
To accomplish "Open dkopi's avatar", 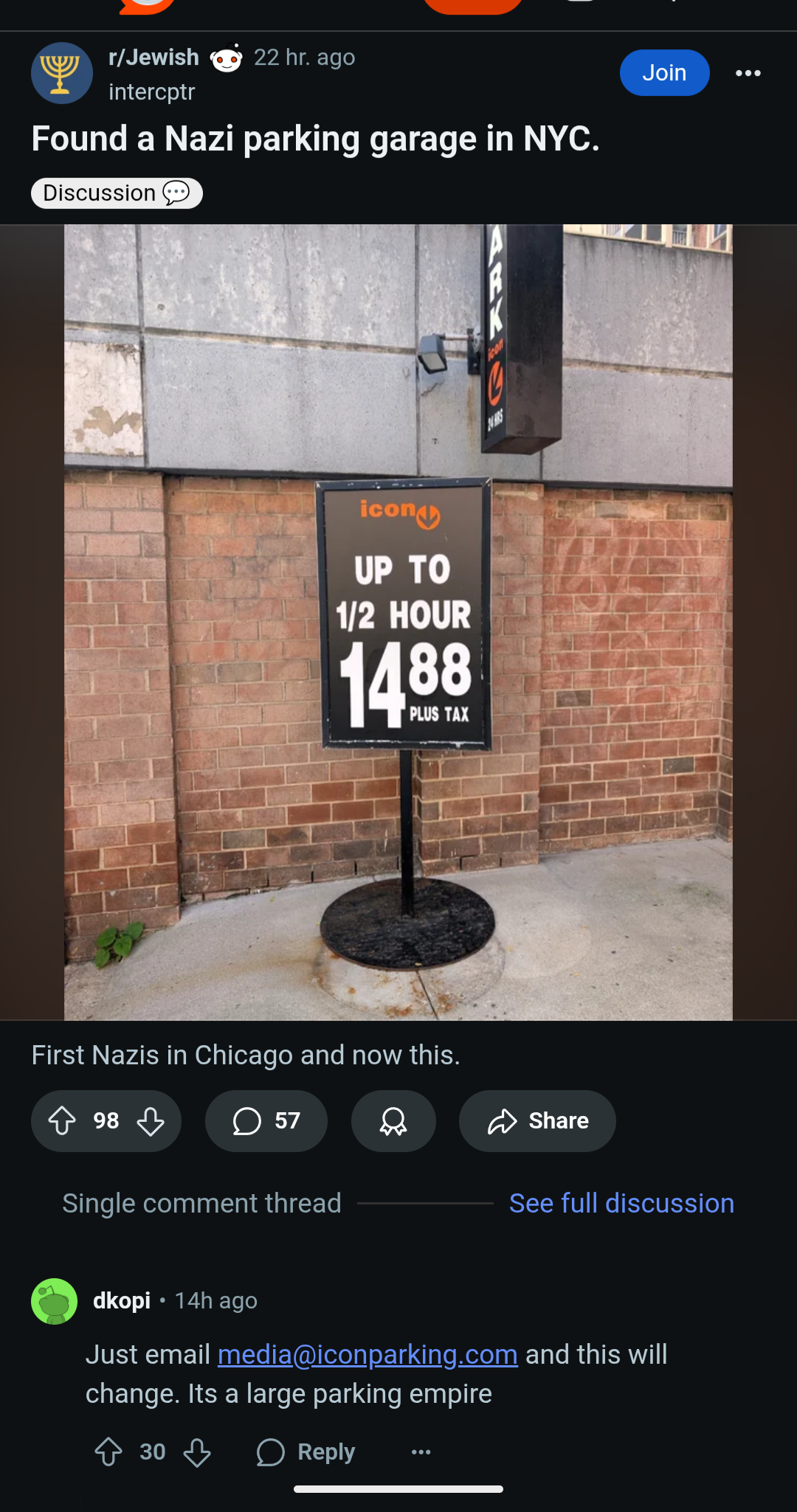I will point(54,1301).
